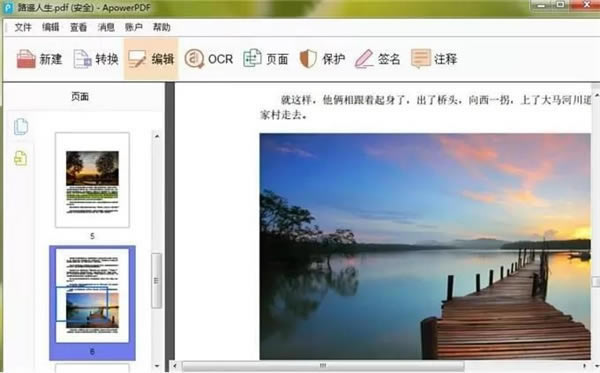Select page 6 thumbnail
Viewport: 600px width, 373px height.
tap(92, 296)
